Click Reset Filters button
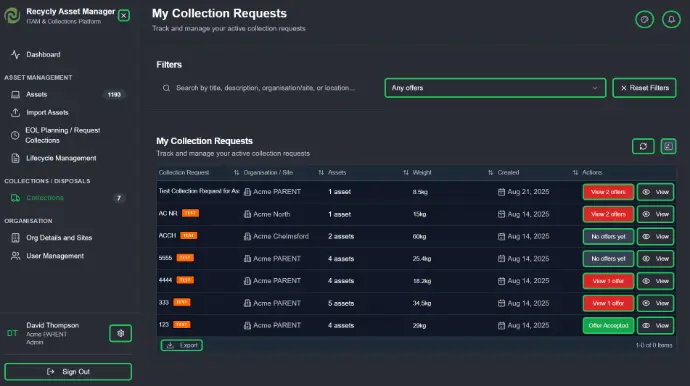Viewport: 690px width, 386px height. point(644,88)
